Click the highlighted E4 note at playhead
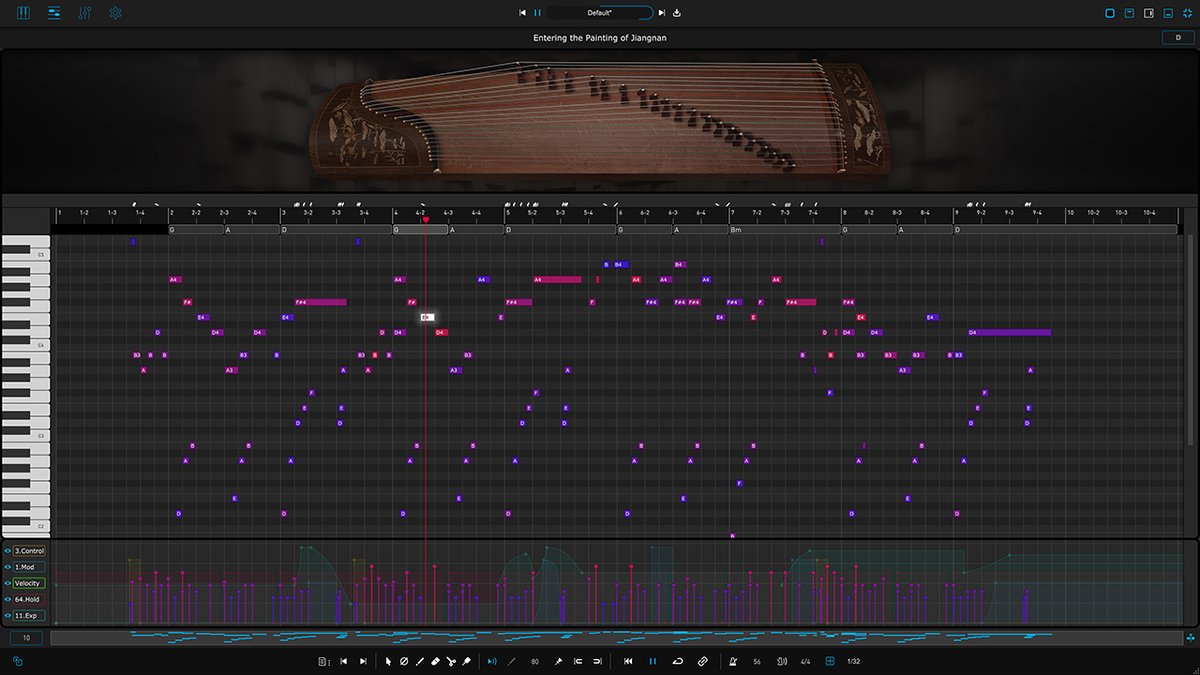Screen dimensions: 1200x675 [x=426, y=317]
